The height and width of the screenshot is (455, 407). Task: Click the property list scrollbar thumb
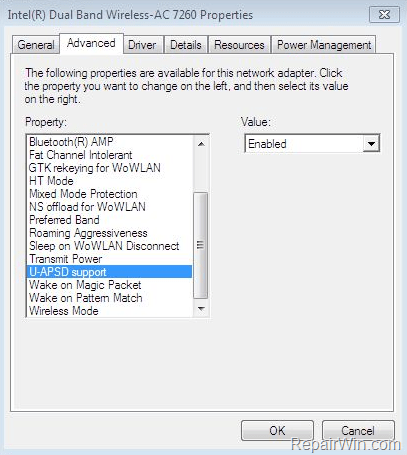[x=201, y=245]
